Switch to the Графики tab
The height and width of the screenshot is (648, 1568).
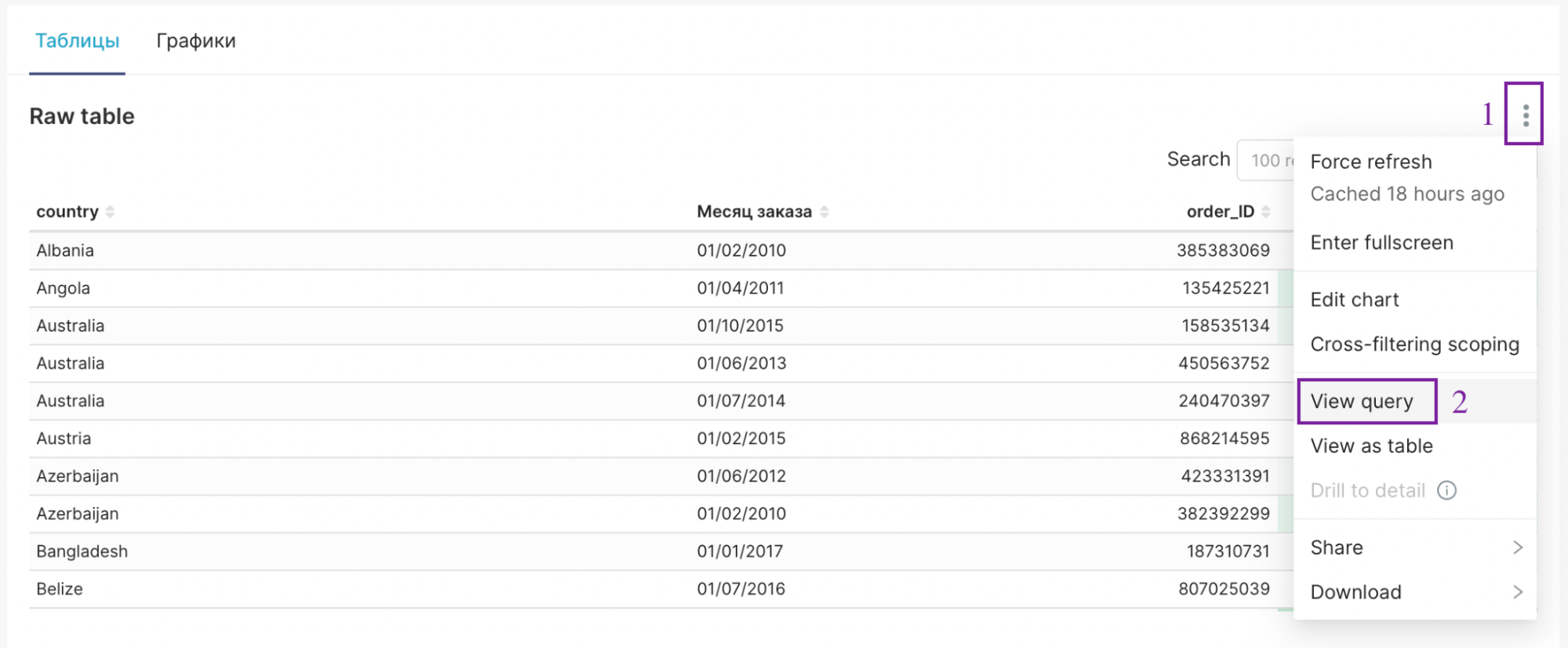tap(196, 41)
